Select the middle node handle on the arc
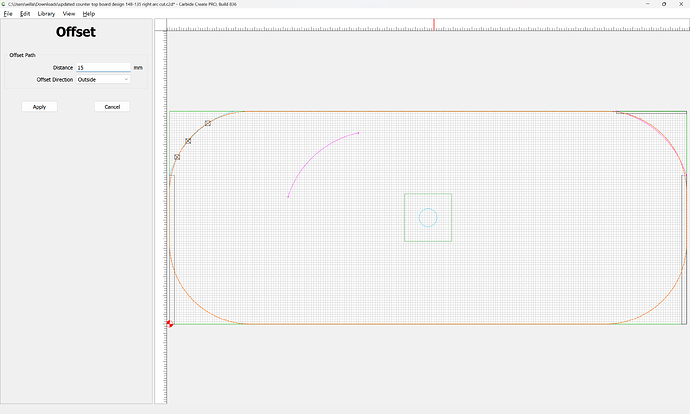690x414 pixels. click(188, 141)
